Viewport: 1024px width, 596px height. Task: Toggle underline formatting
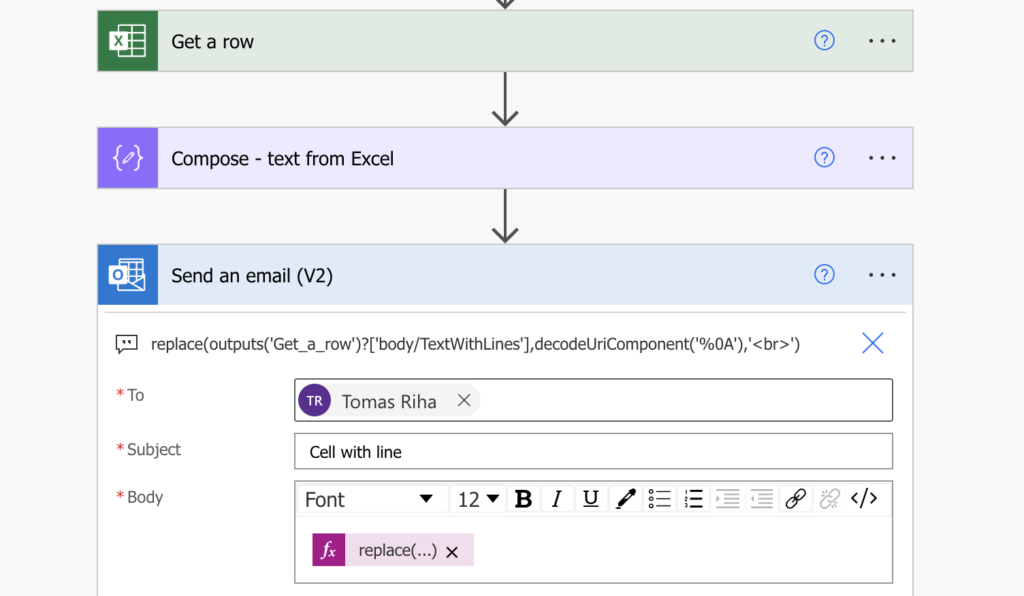[590, 499]
